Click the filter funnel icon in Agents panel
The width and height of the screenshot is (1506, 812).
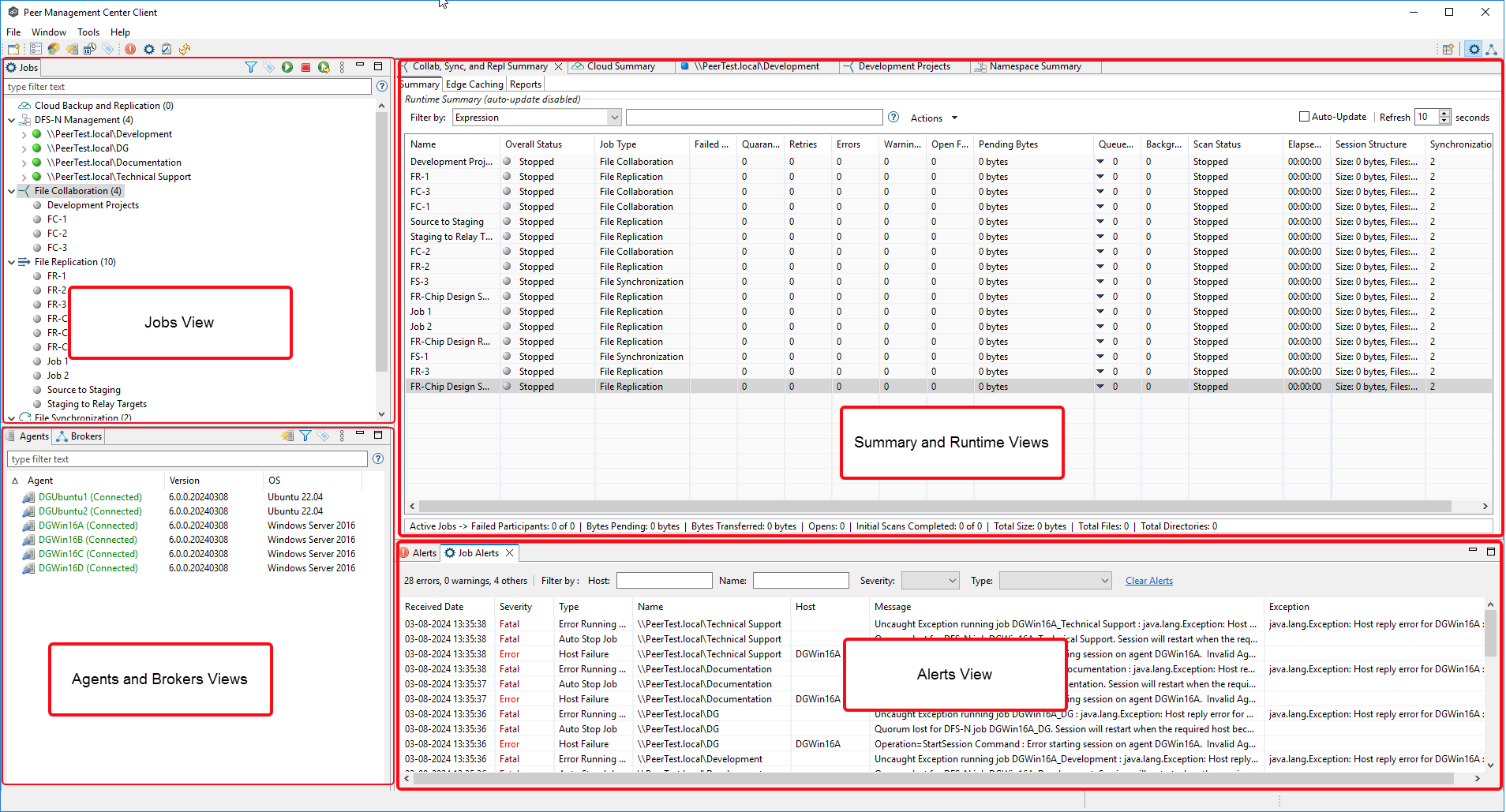click(305, 436)
